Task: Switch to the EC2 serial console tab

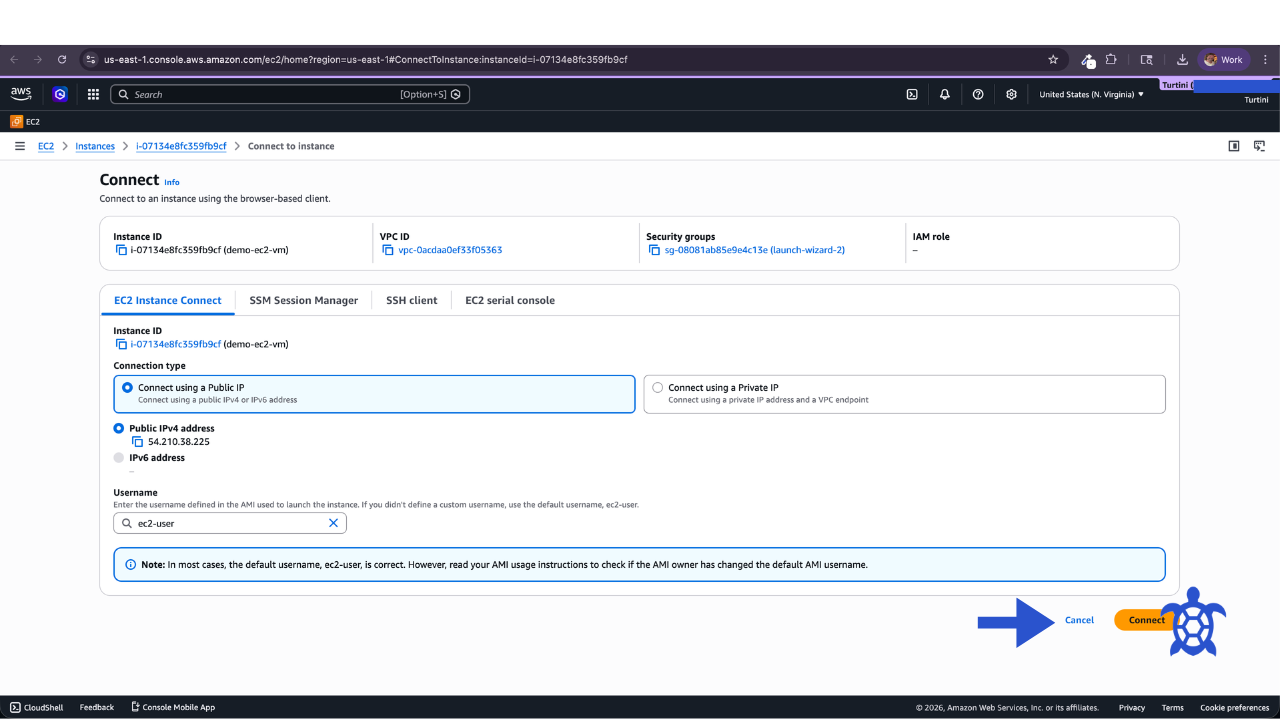Action: pyautogui.click(x=510, y=300)
